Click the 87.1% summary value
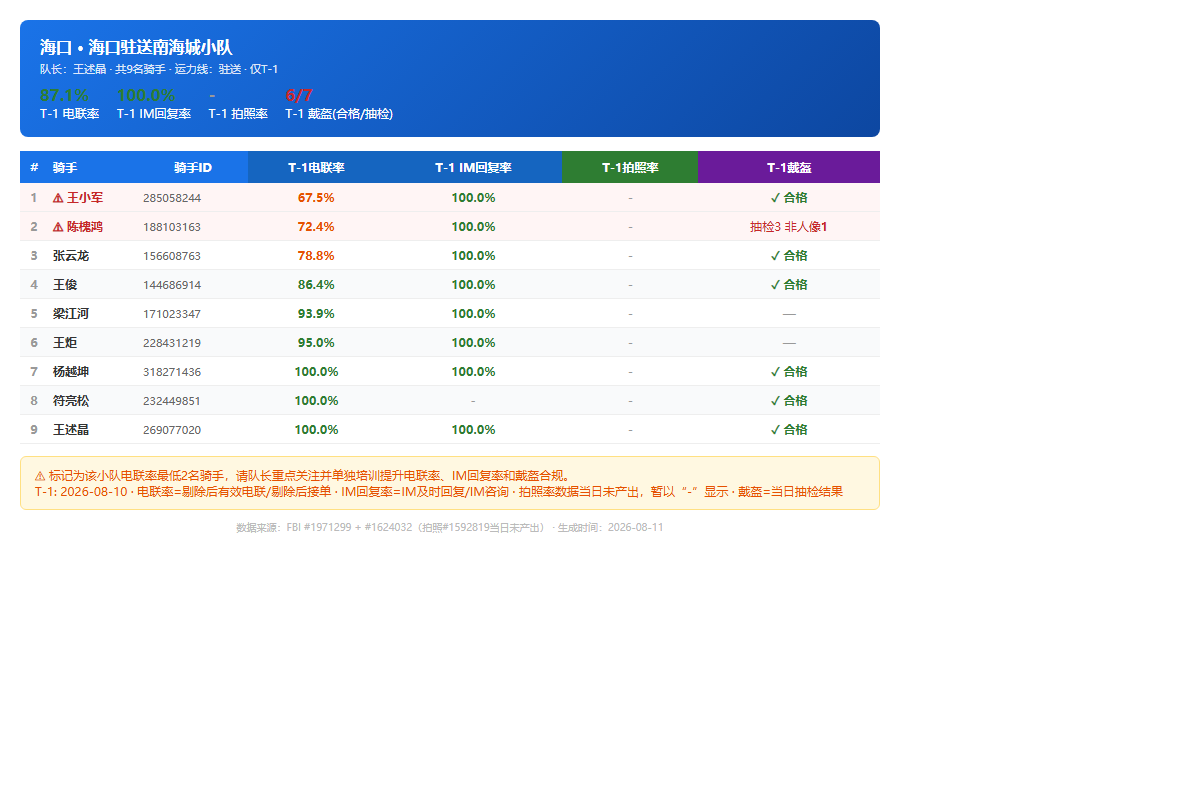Viewport: 1200px width, 800px height. 64,96
